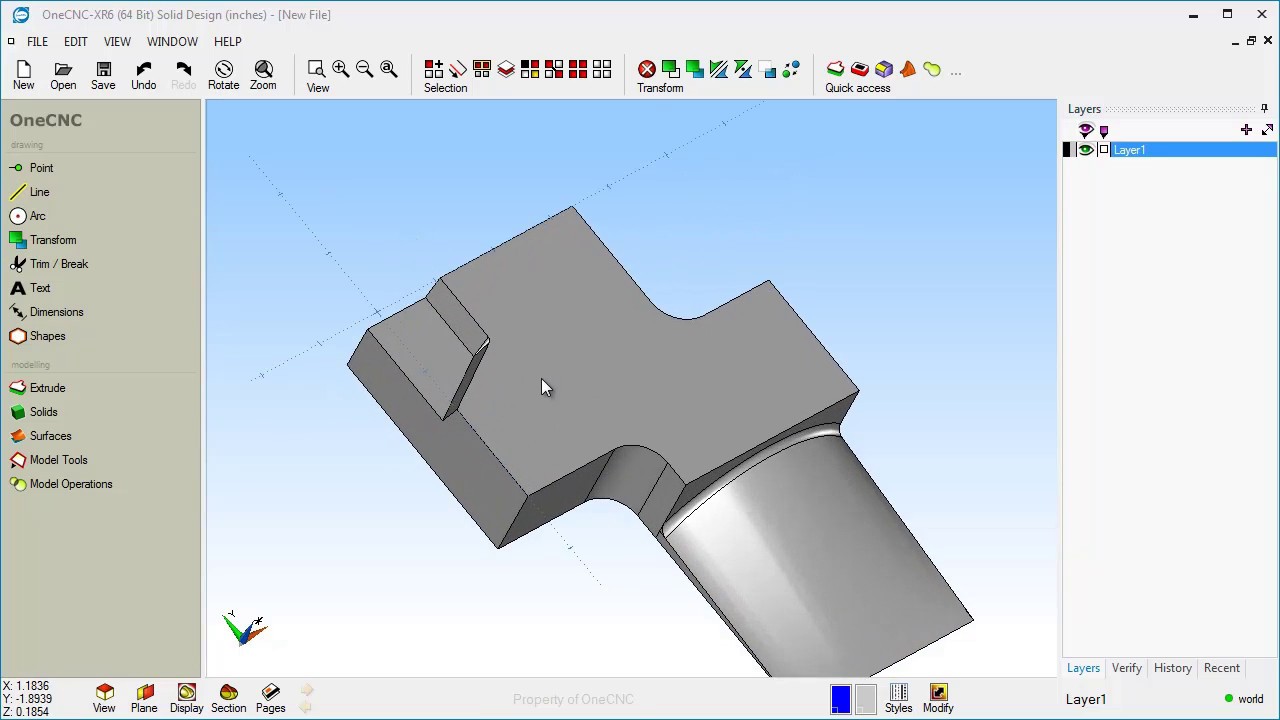
Task: Click the world coordinate status indicator
Action: tap(1243, 699)
